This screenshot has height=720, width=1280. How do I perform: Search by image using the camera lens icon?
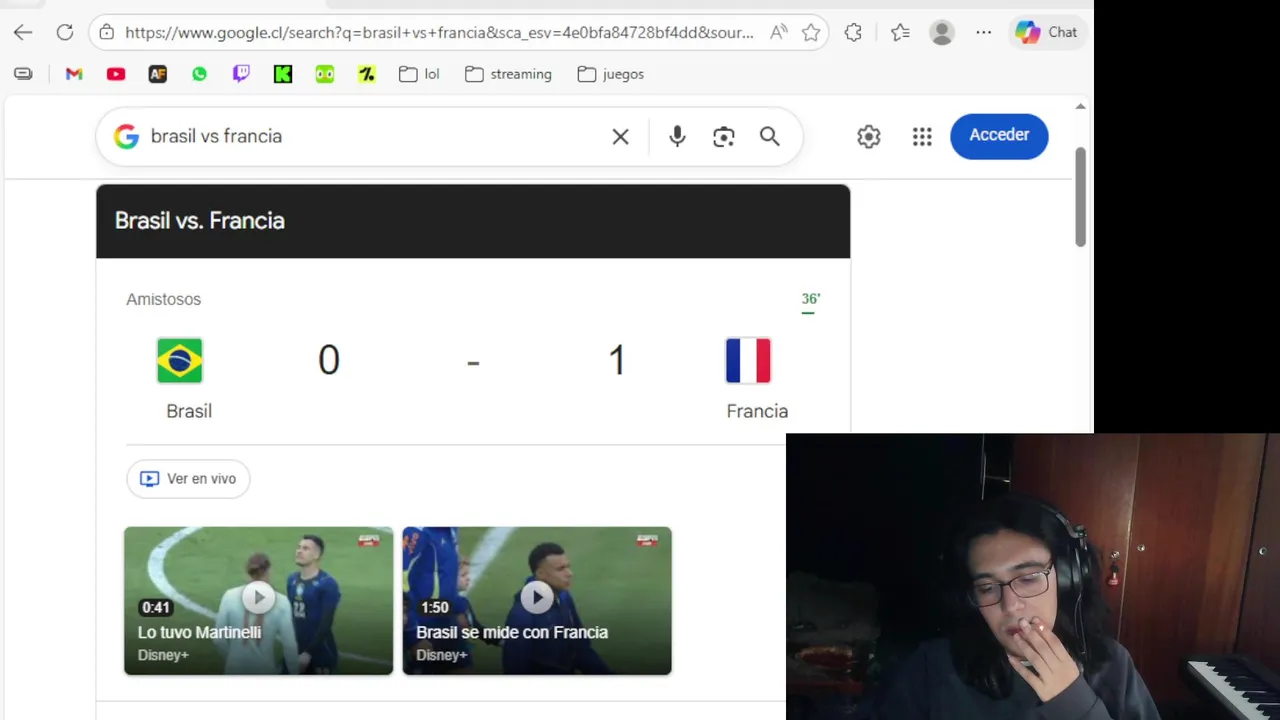(x=724, y=136)
